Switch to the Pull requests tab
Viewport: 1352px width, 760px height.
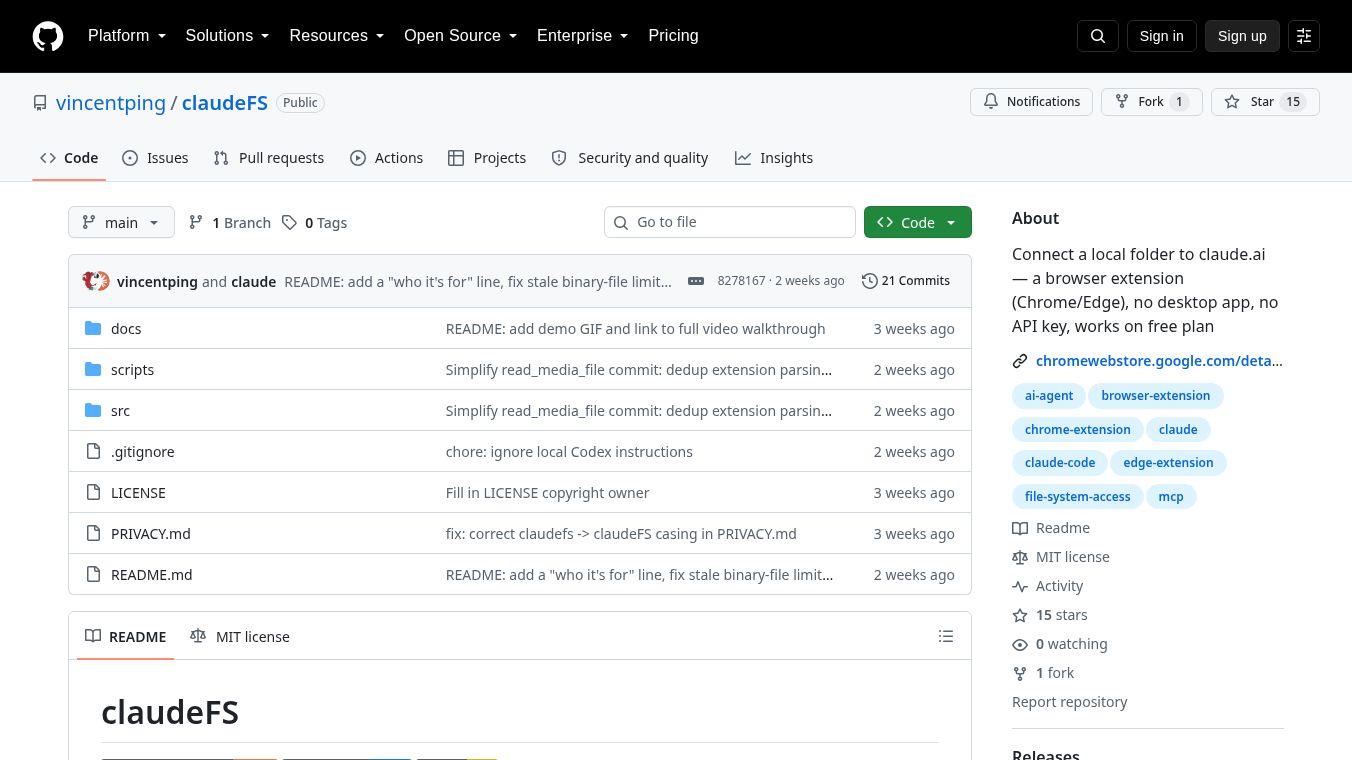click(269, 158)
